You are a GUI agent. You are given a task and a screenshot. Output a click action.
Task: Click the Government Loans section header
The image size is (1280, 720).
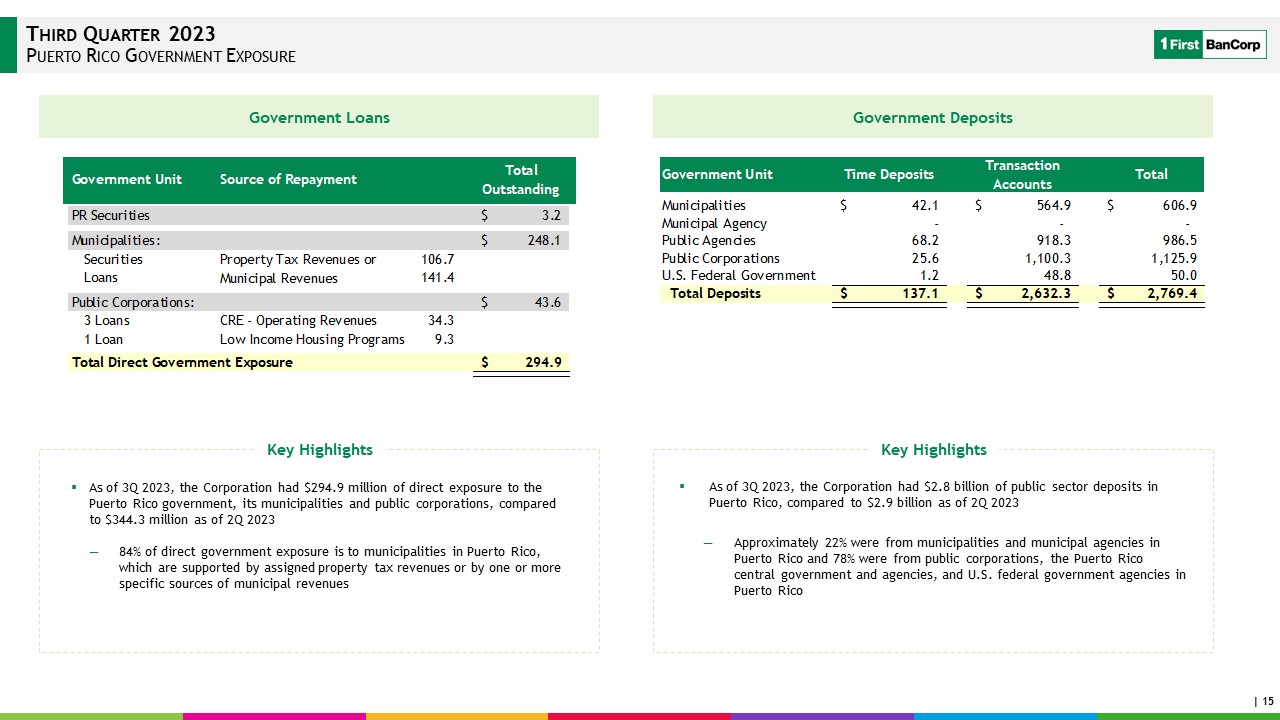[x=319, y=118]
